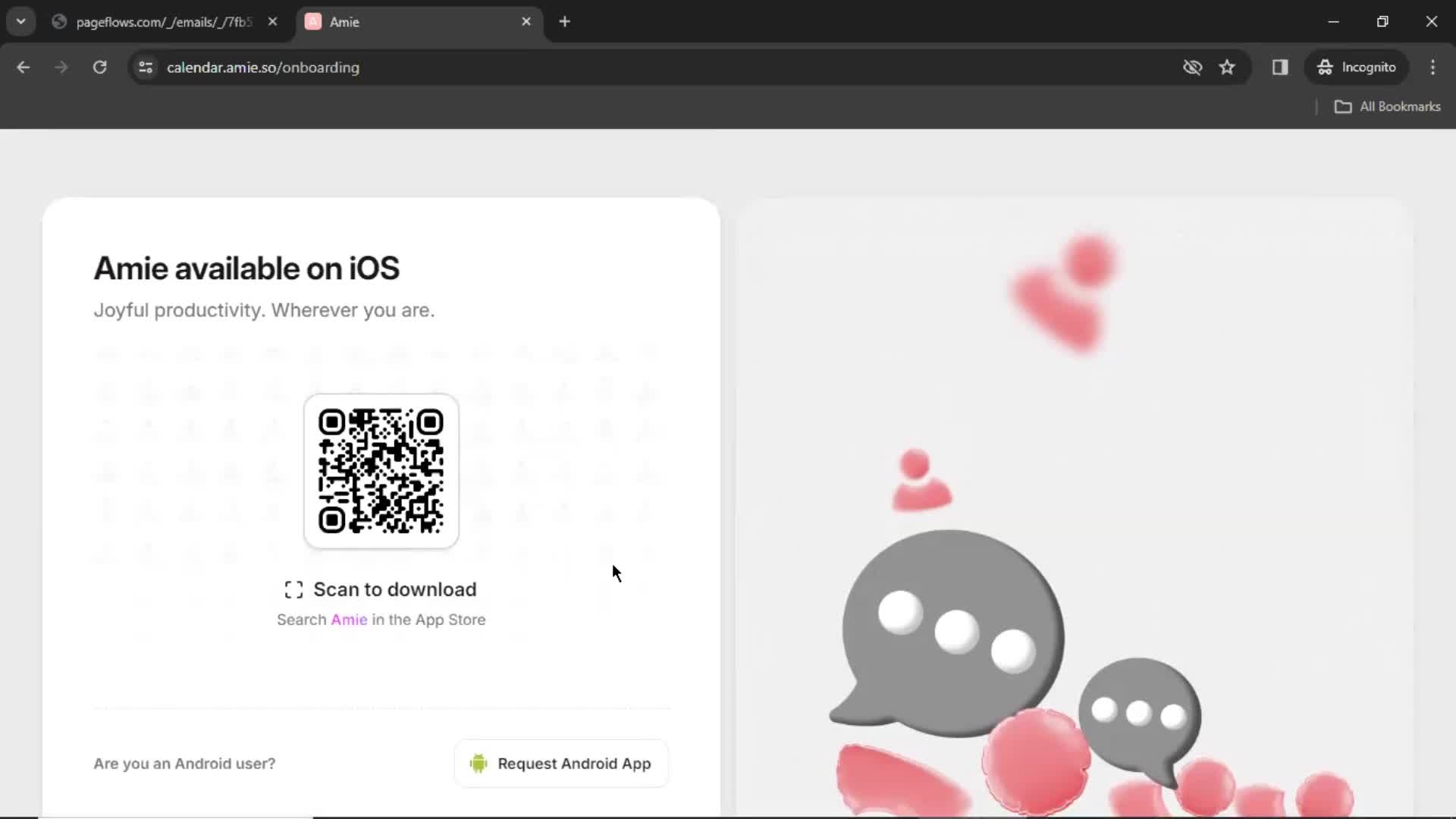
Task: Close the pageflows.com tab
Action: pyautogui.click(x=272, y=22)
